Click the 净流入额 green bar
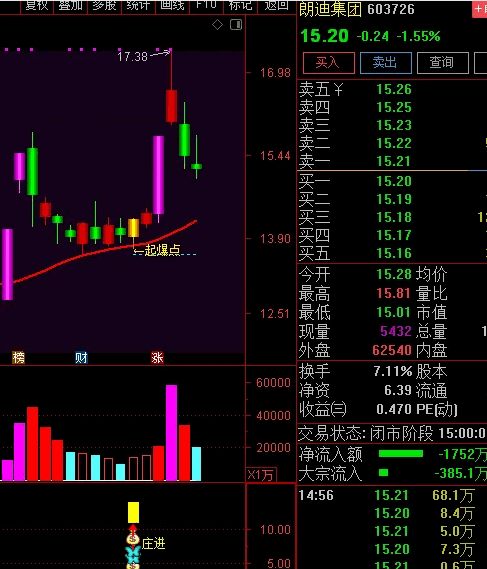 pos(401,454)
